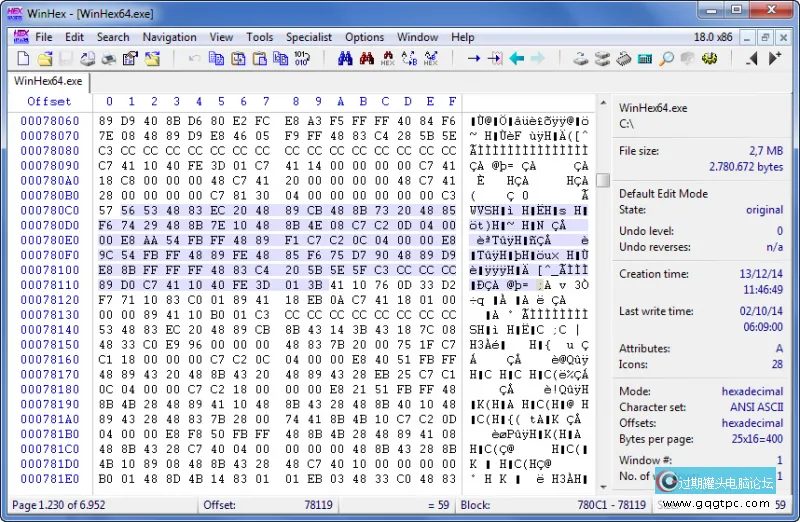Viewport: 800px width, 522px height.
Task: Open the Specialist menu
Action: point(309,37)
